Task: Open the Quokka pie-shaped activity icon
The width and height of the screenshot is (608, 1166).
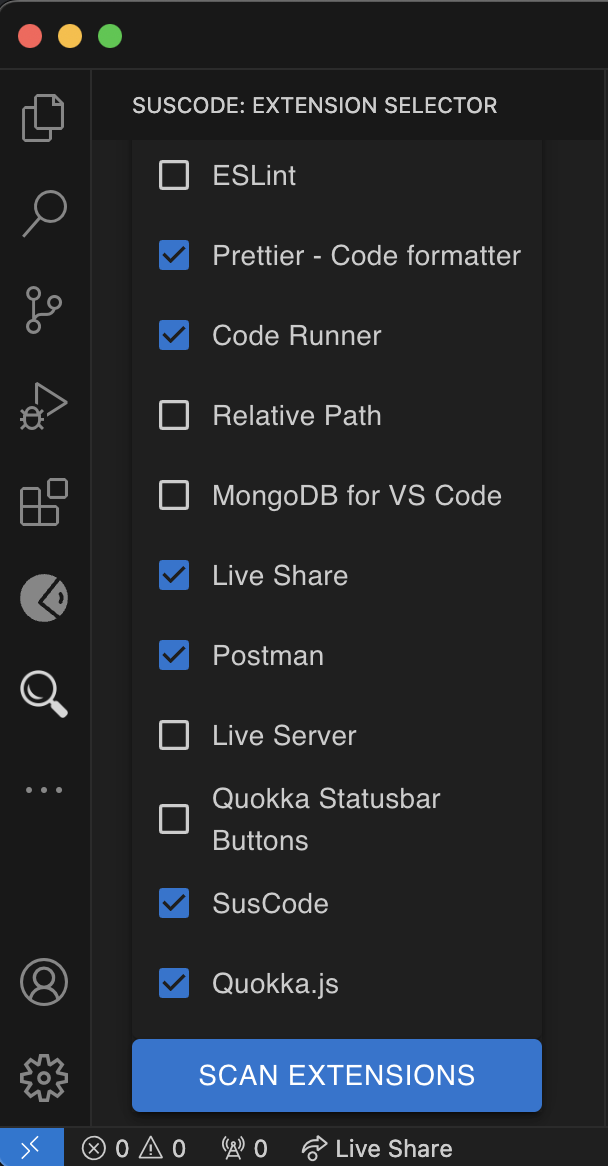Action: [44, 597]
